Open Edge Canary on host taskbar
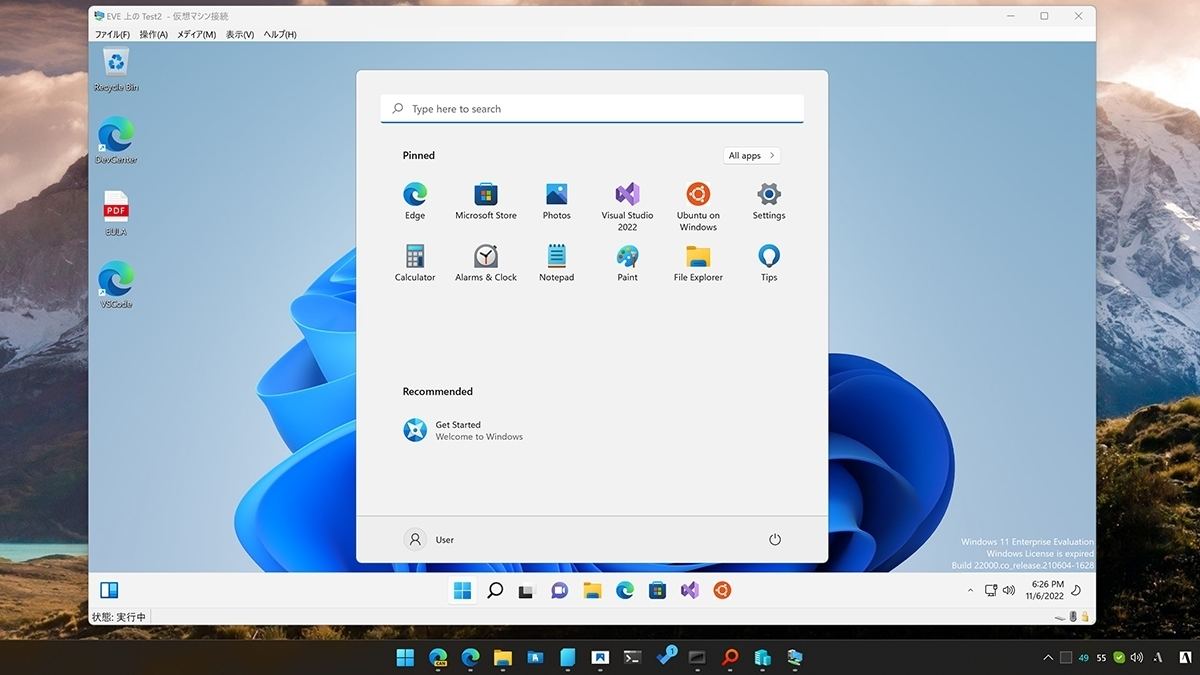Image resolution: width=1200 pixels, height=675 pixels. pos(438,657)
